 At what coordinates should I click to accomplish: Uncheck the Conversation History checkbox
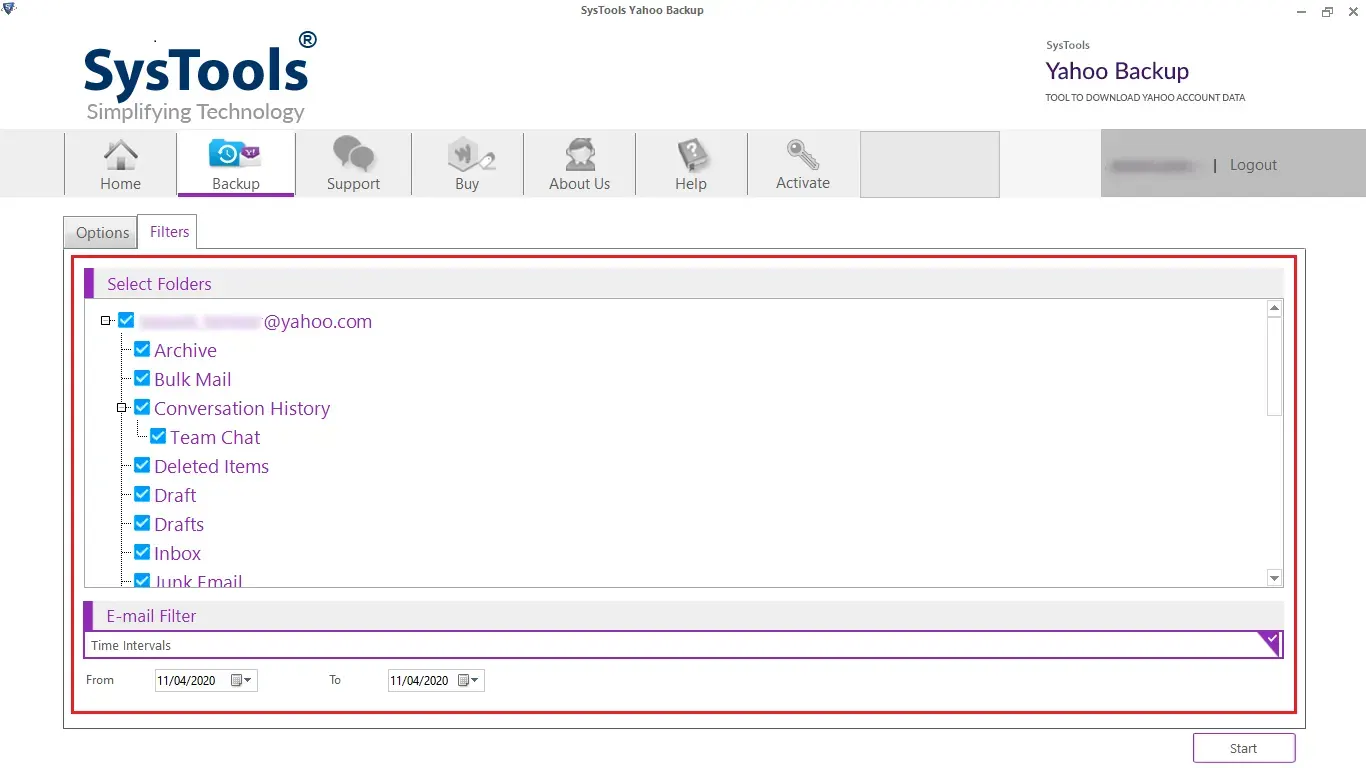point(142,408)
